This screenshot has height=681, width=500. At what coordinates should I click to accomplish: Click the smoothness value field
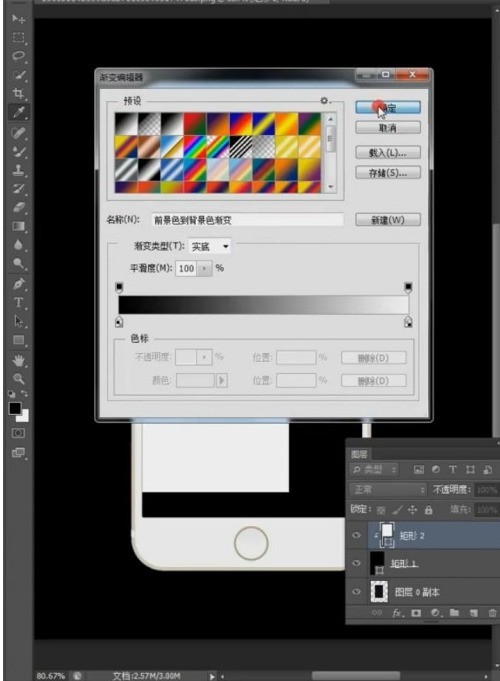[x=186, y=268]
